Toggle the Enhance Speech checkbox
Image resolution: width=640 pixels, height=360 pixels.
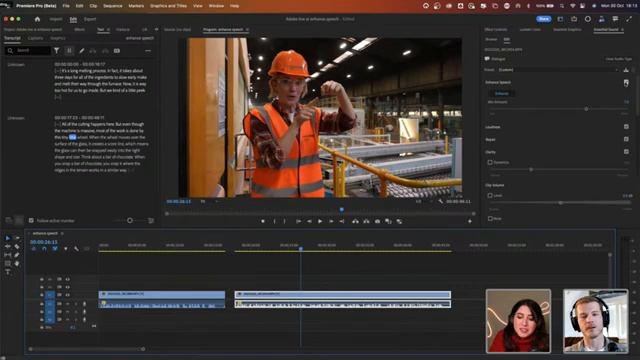pos(626,82)
